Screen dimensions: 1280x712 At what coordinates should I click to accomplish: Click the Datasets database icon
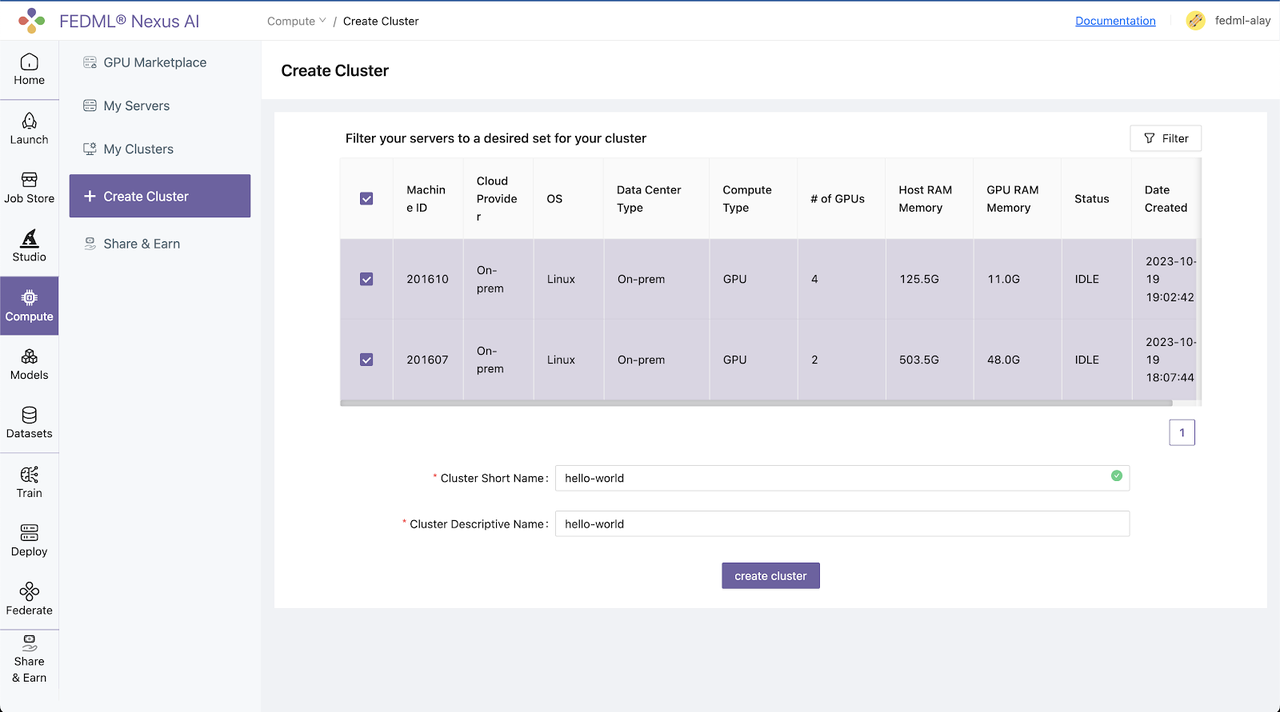tap(29, 415)
